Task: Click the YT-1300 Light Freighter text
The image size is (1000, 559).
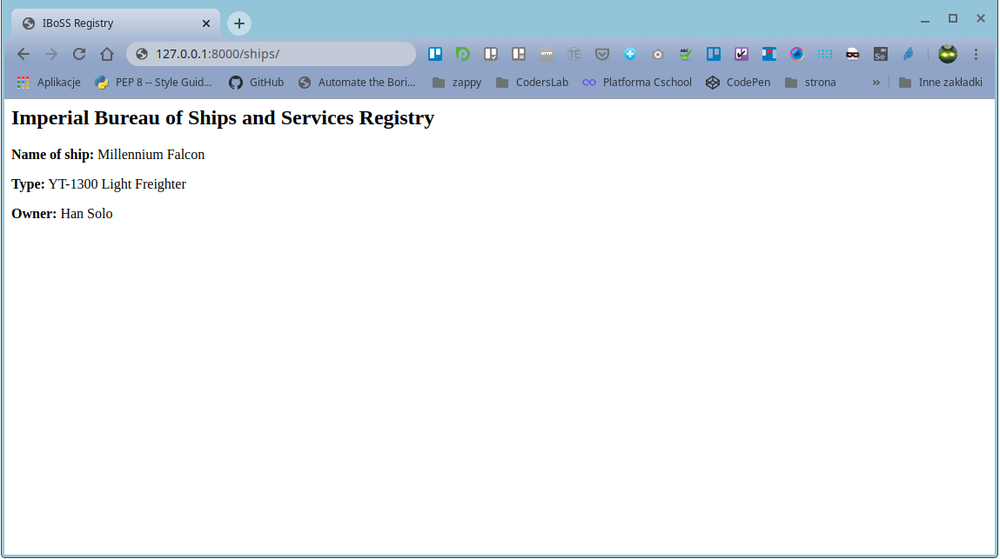Action: (117, 184)
